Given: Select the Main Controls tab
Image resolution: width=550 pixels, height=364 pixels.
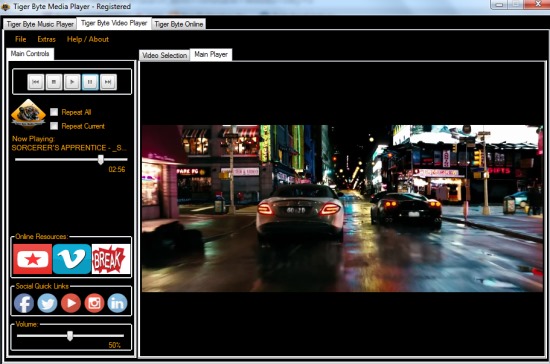Looking at the screenshot, I should click(x=30, y=54).
